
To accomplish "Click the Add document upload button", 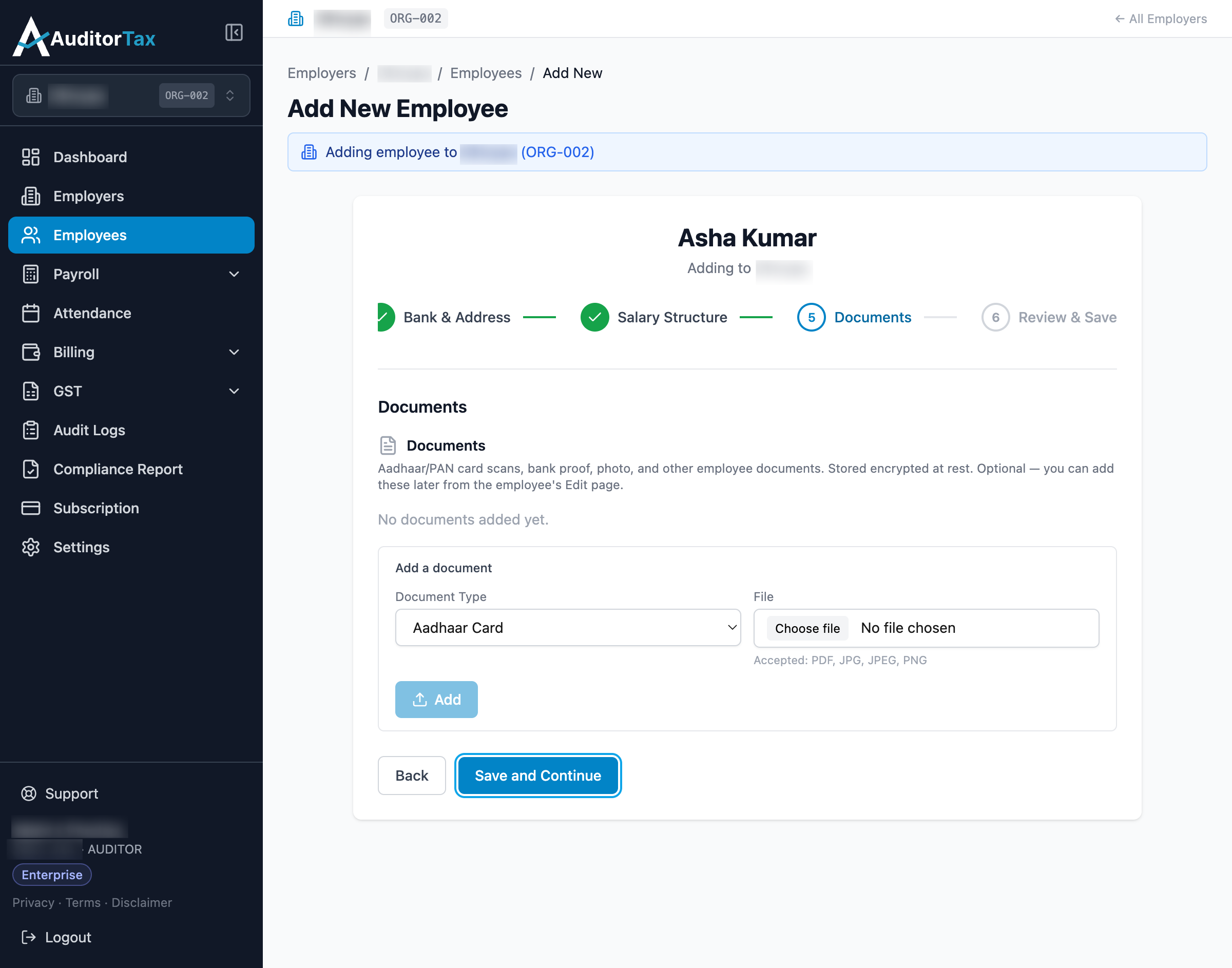I will (436, 700).
